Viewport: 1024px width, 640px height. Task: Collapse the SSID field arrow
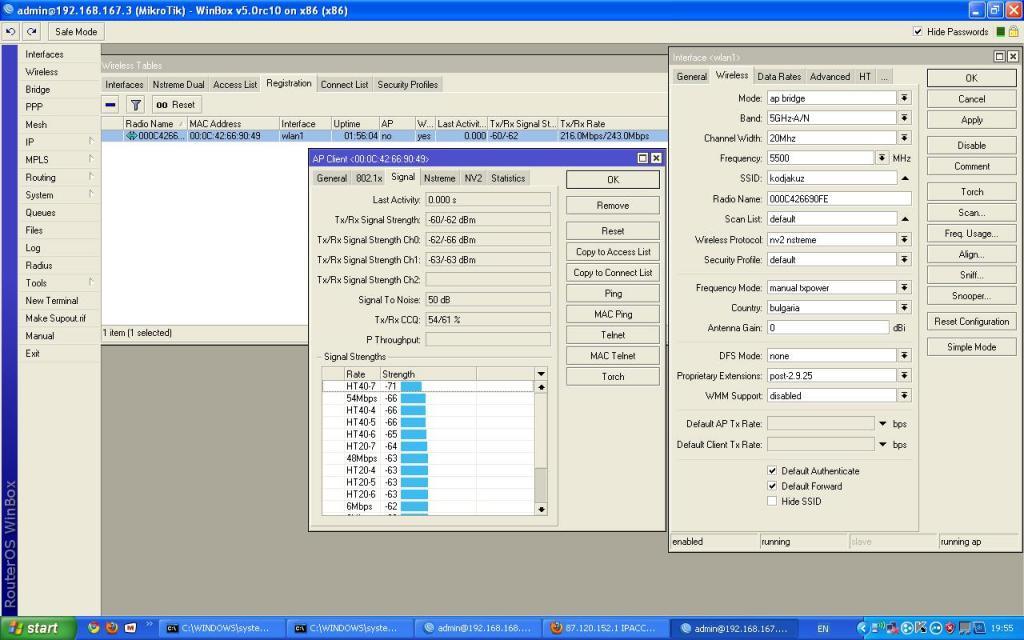coord(904,178)
